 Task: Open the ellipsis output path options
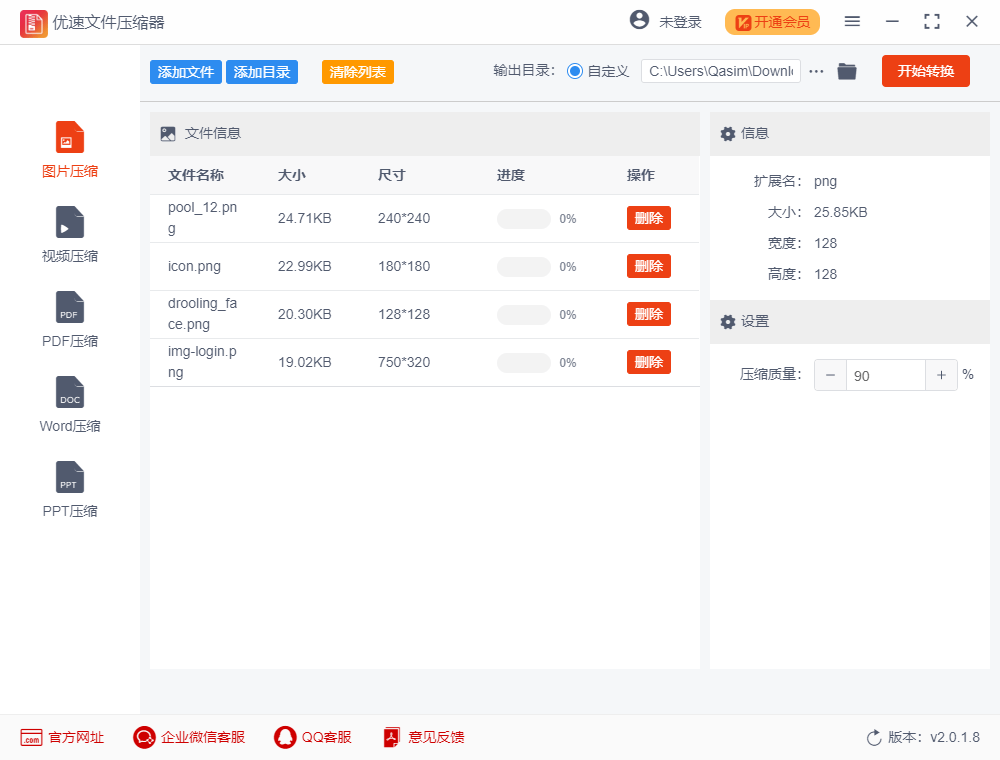pyautogui.click(x=816, y=71)
